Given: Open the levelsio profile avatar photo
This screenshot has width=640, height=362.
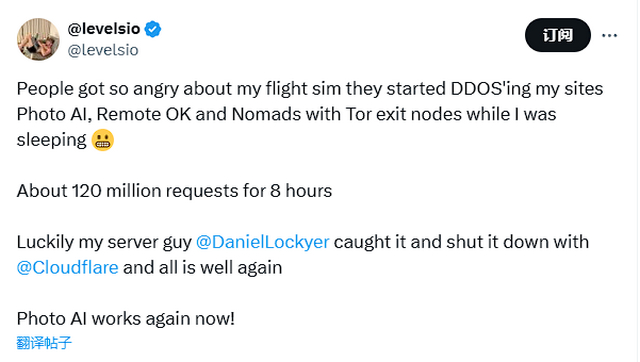Looking at the screenshot, I should [x=38, y=39].
